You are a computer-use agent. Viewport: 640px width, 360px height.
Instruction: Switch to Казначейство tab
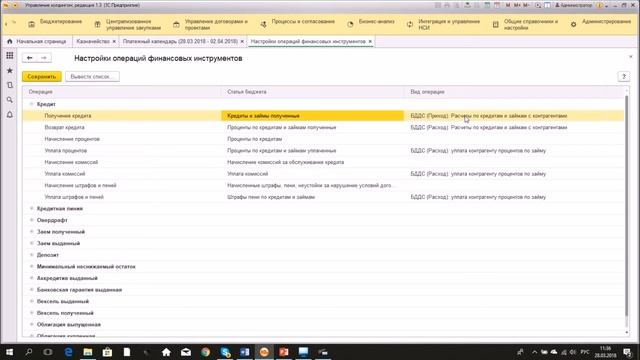[x=93, y=41]
